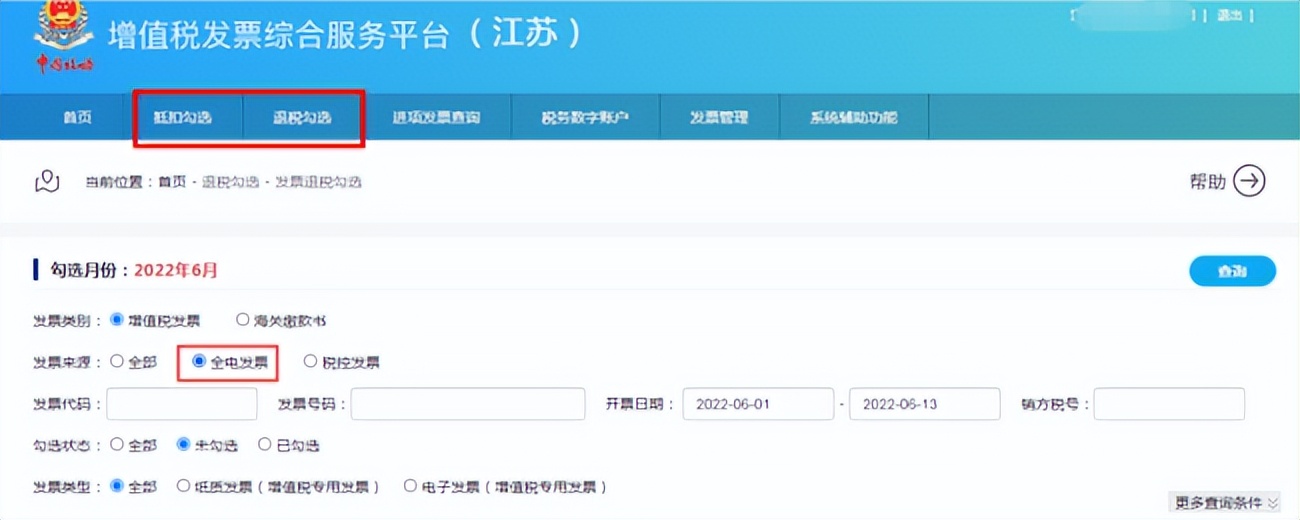The height and width of the screenshot is (520, 1300).
Task: Click the 退出 link at top right
Action: (1229, 15)
